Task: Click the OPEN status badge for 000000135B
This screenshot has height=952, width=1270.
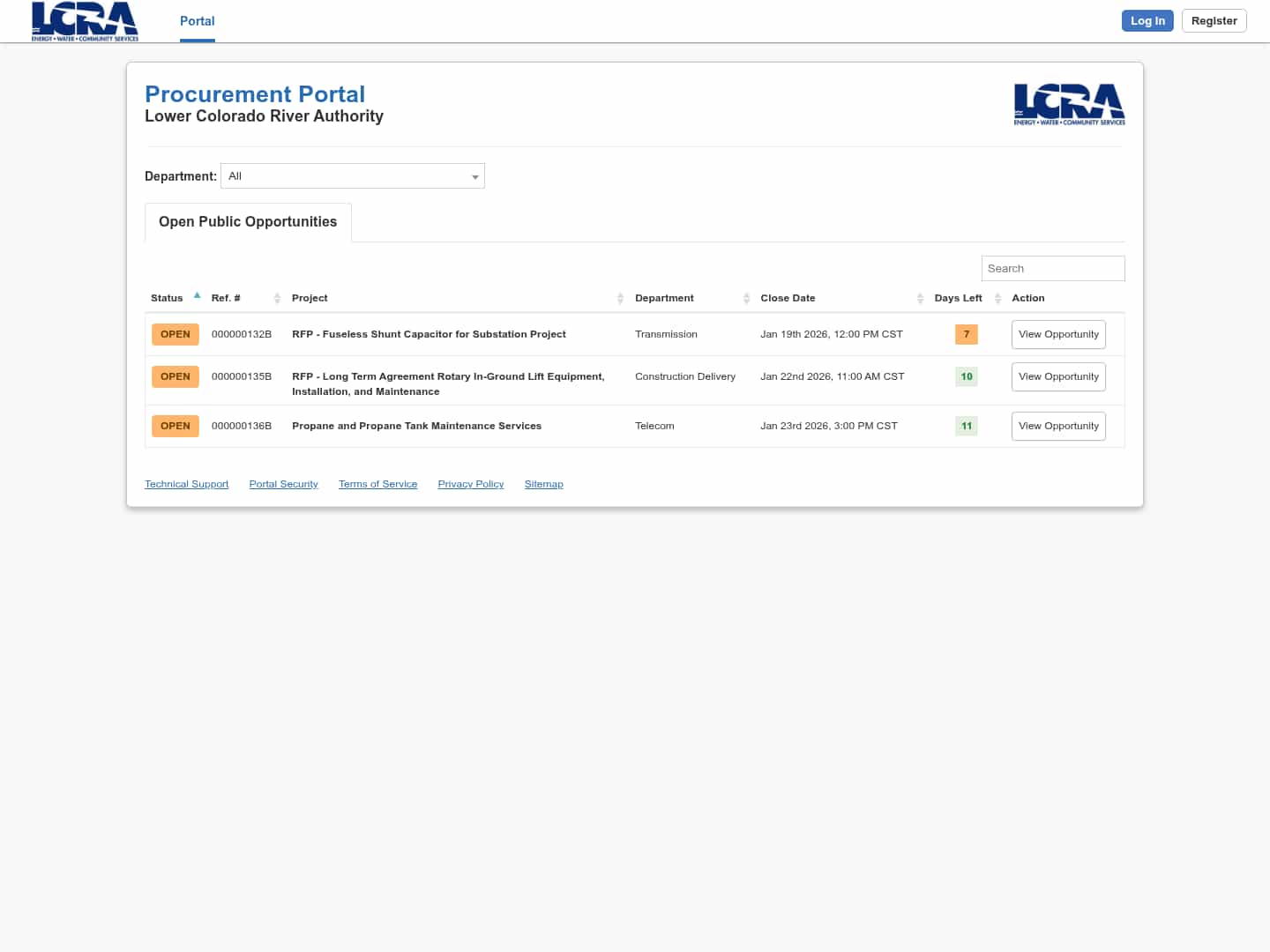Action: pyautogui.click(x=176, y=377)
